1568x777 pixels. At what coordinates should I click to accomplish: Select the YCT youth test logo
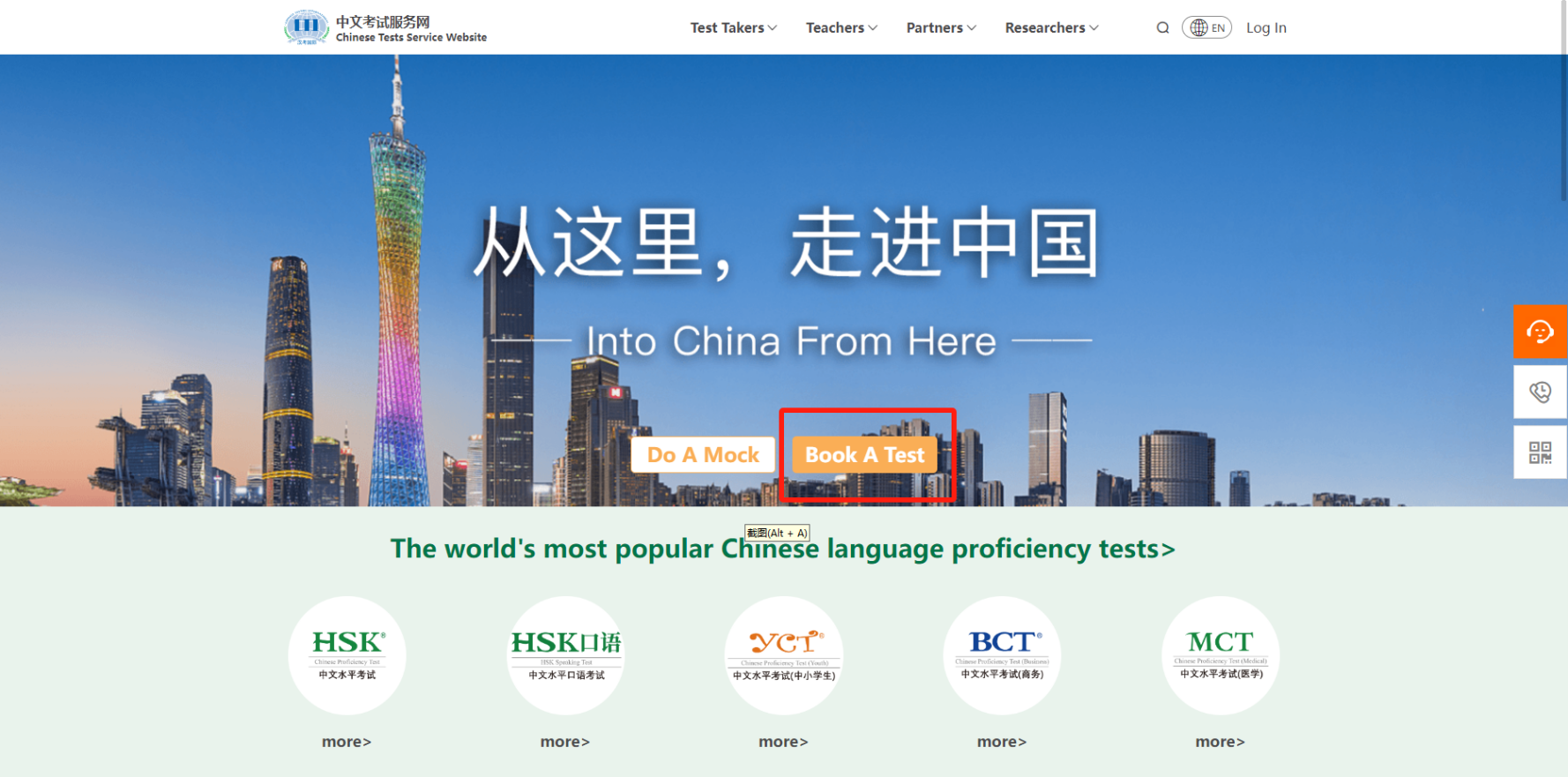point(783,654)
